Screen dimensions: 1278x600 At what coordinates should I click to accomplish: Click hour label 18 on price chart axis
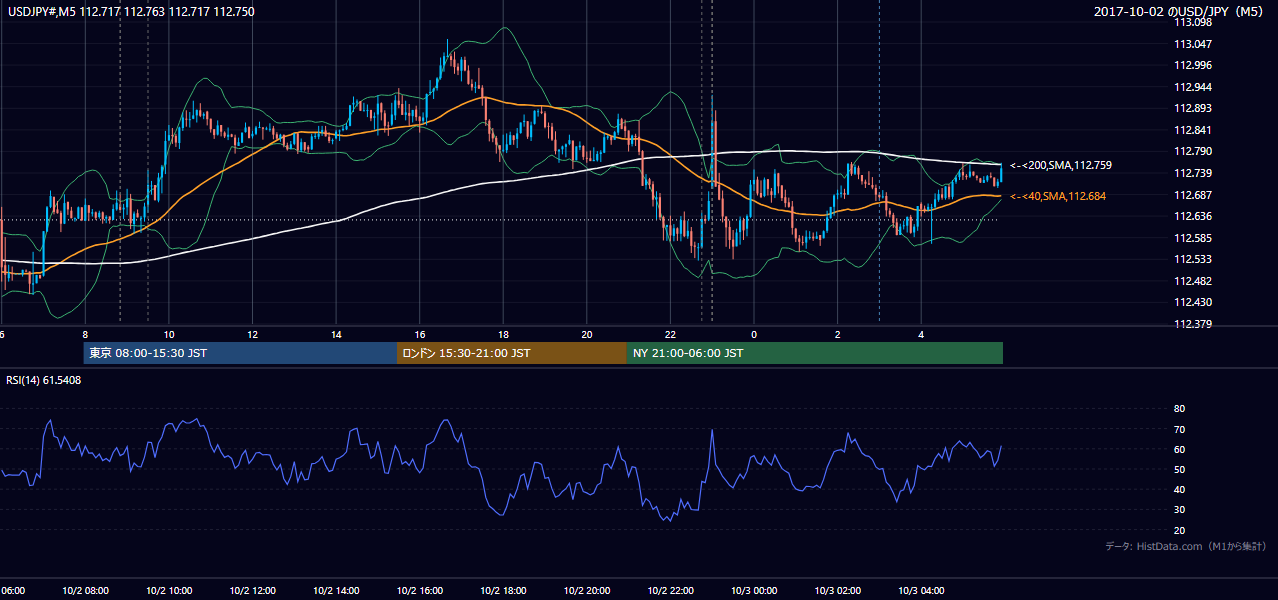tap(503, 334)
